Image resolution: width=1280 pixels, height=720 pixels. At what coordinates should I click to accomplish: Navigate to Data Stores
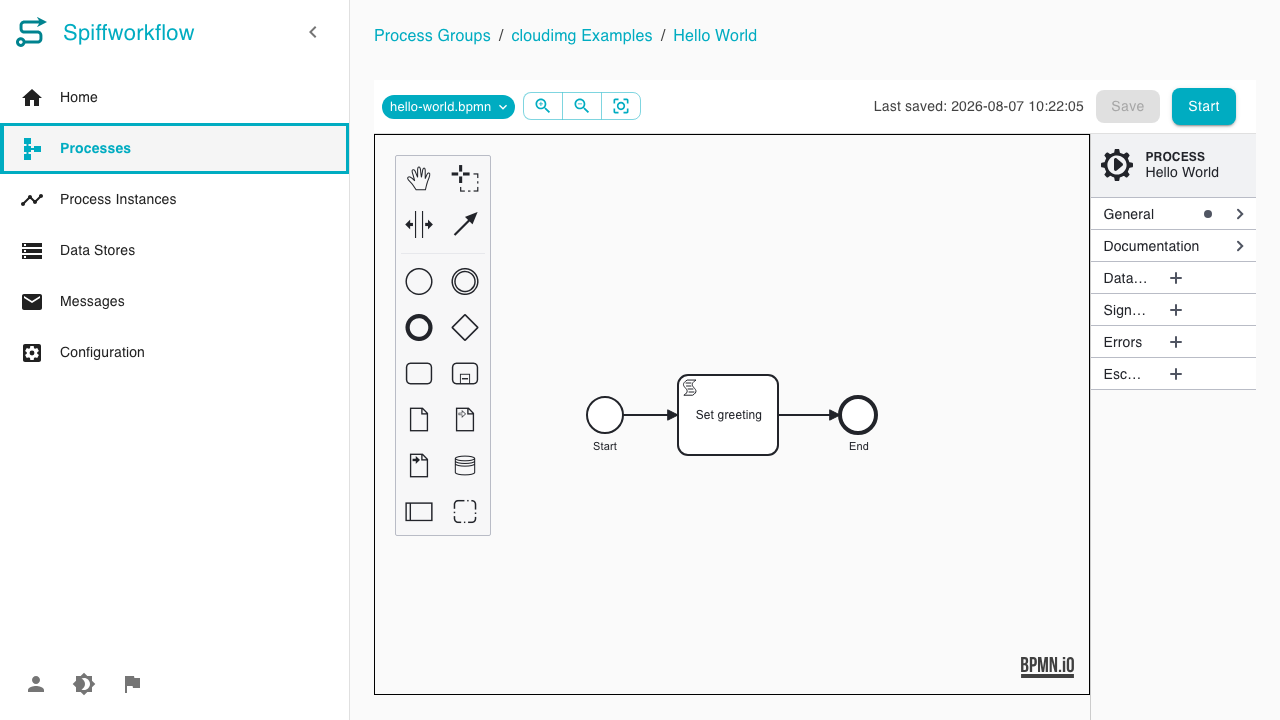[175, 250]
